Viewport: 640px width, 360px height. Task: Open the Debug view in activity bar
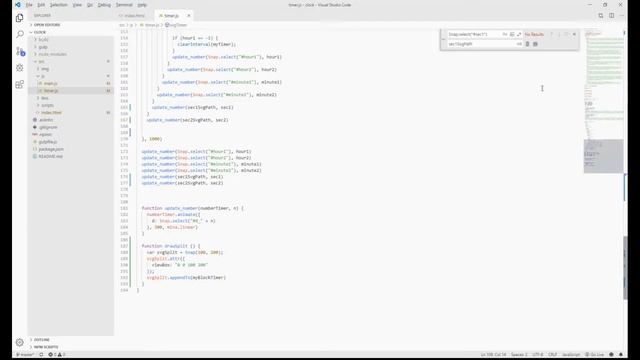coord(20,68)
